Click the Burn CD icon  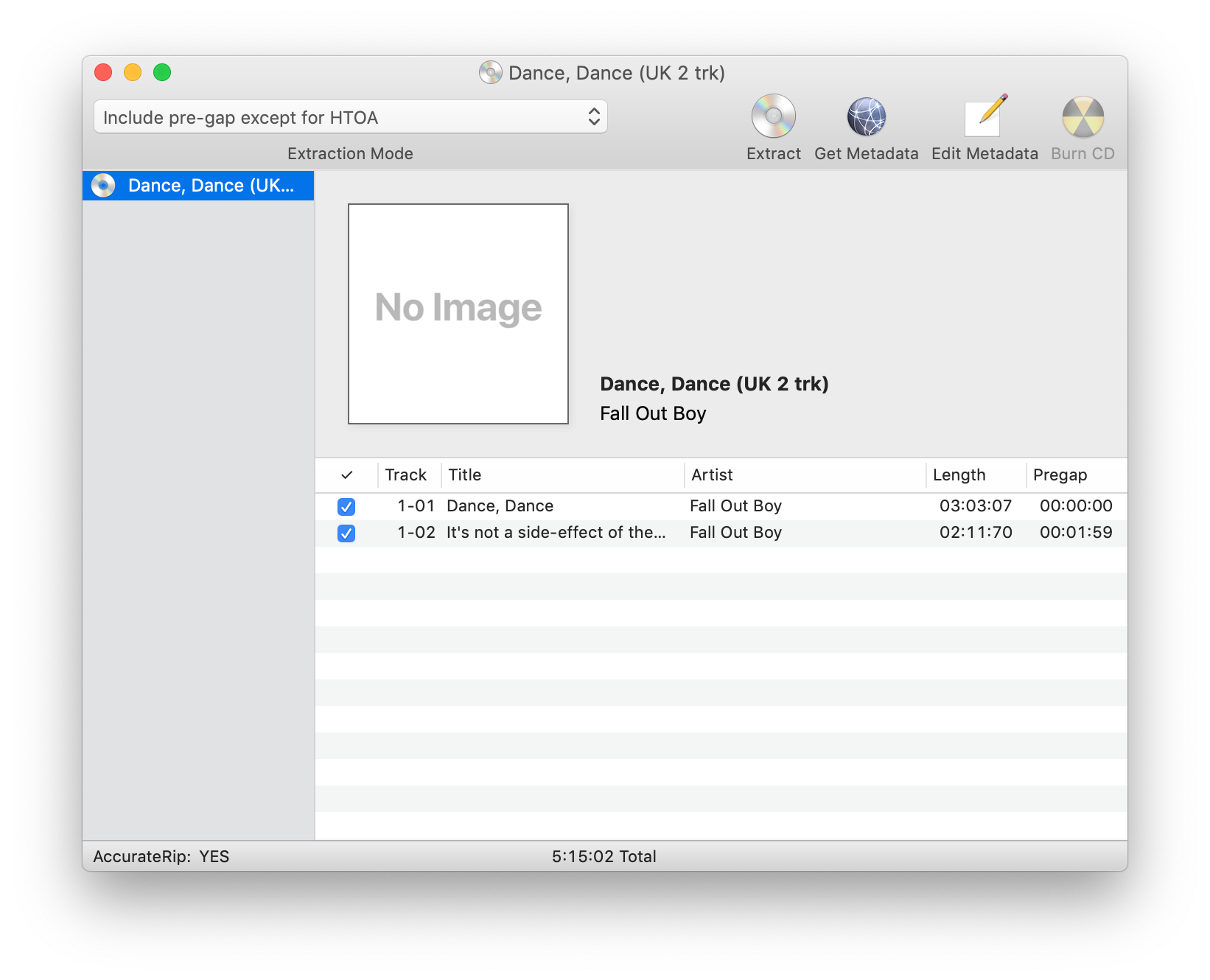point(1083,116)
